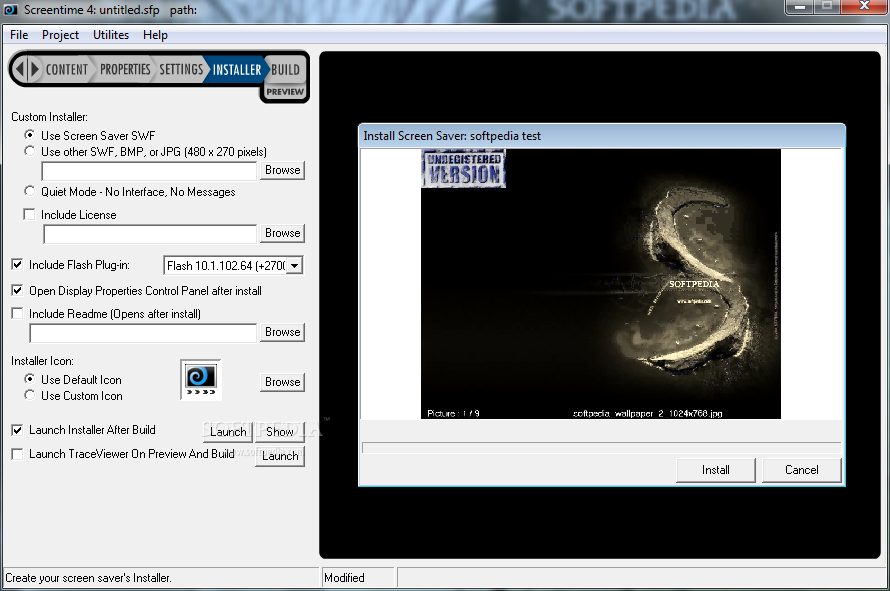Viewport: 890px width, 591px height.
Task: Click the readme file path field
Action: (143, 333)
